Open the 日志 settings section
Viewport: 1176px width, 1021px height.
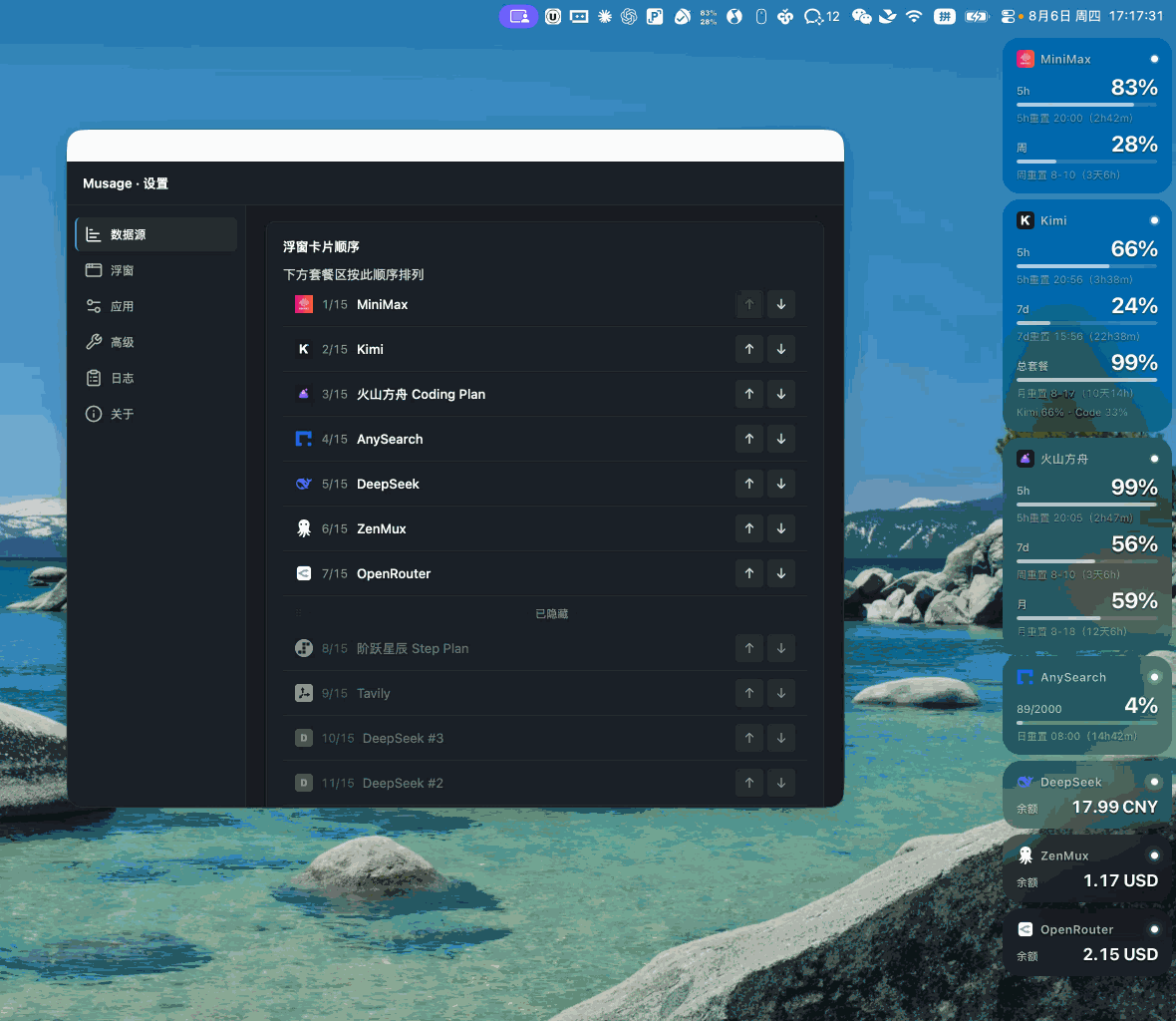click(156, 378)
